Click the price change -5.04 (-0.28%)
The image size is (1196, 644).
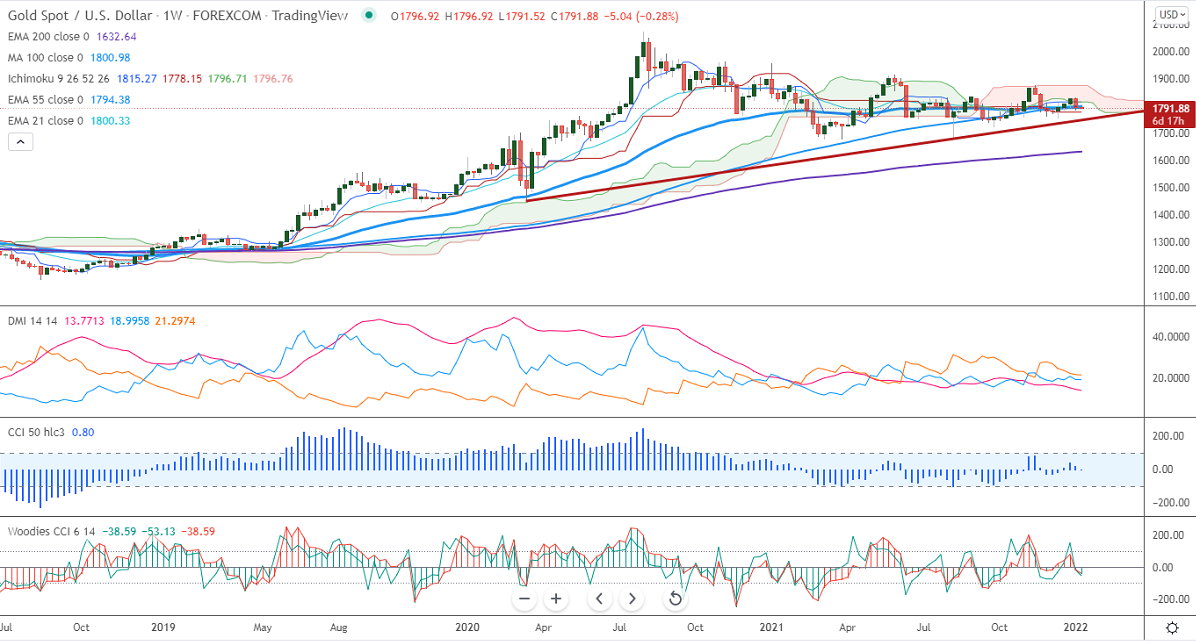641,16
